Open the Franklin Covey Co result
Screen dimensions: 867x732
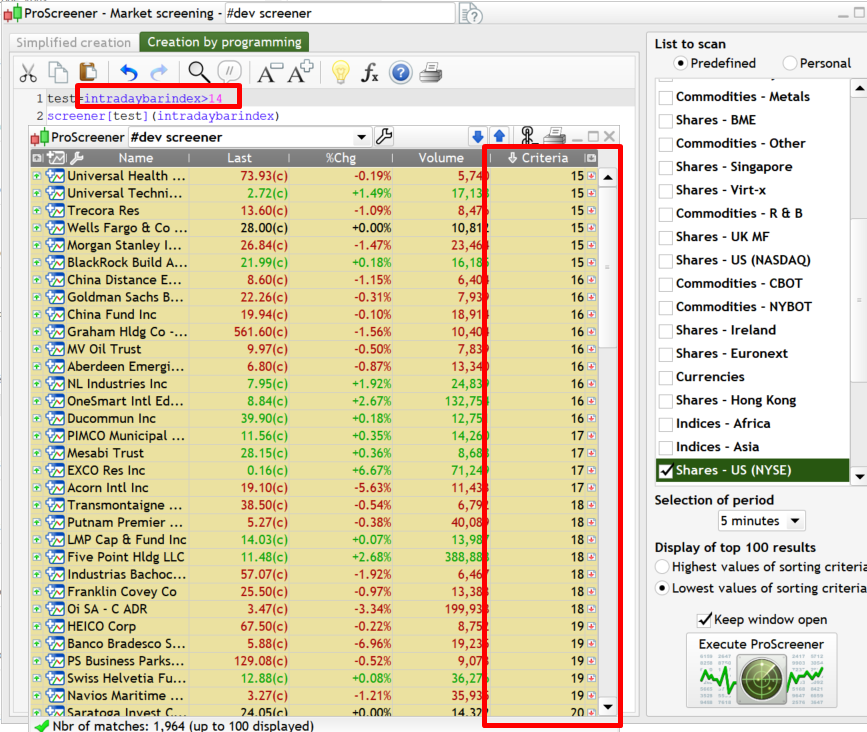(122, 592)
